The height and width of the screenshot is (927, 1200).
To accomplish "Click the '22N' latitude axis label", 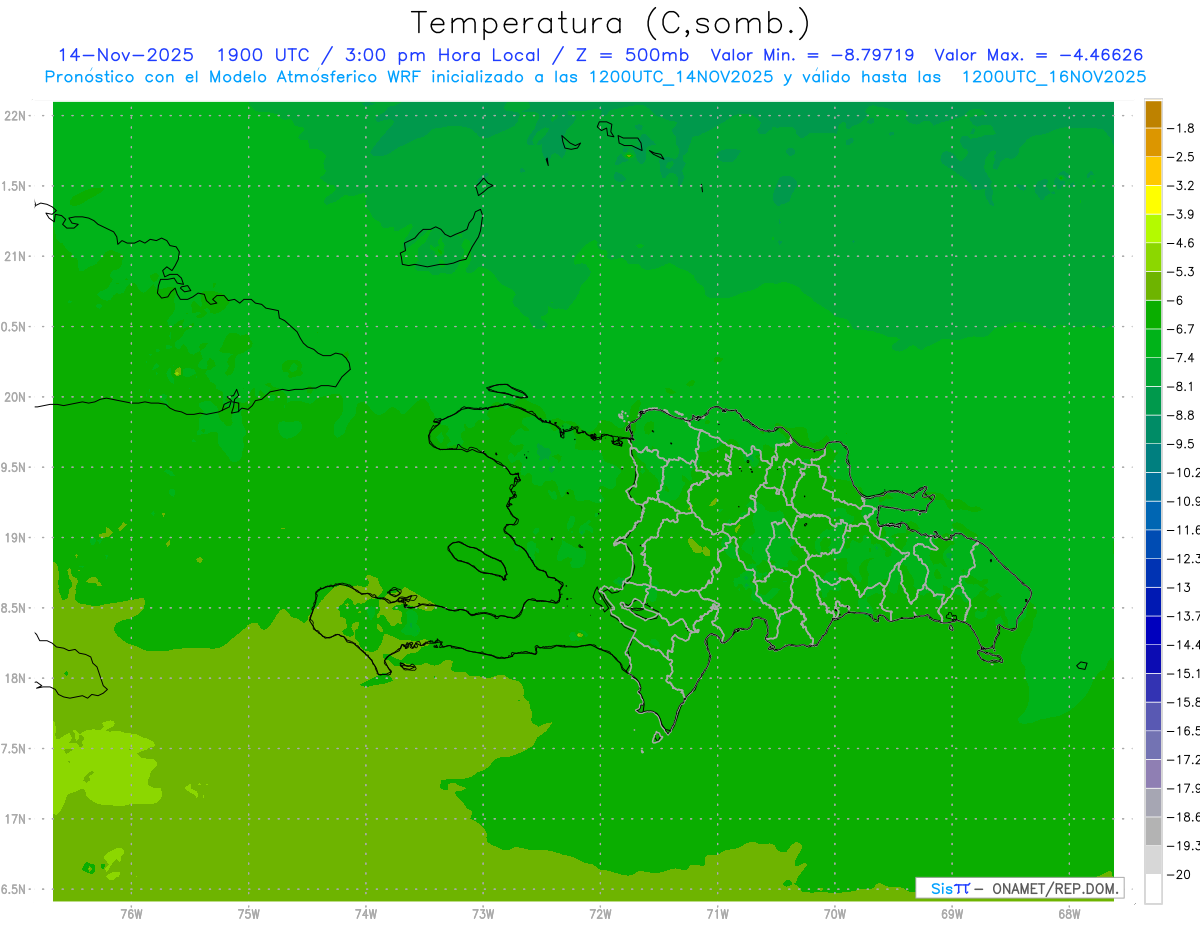I will (15, 116).
